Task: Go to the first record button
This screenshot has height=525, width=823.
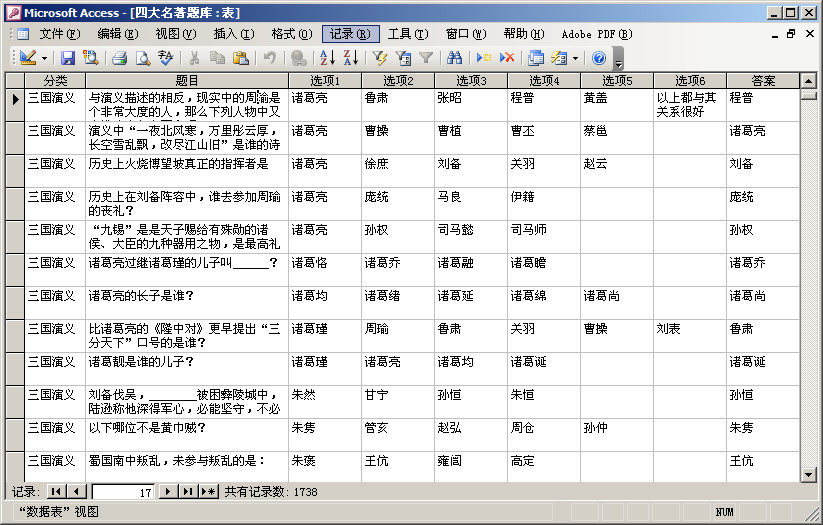Action: point(56,491)
